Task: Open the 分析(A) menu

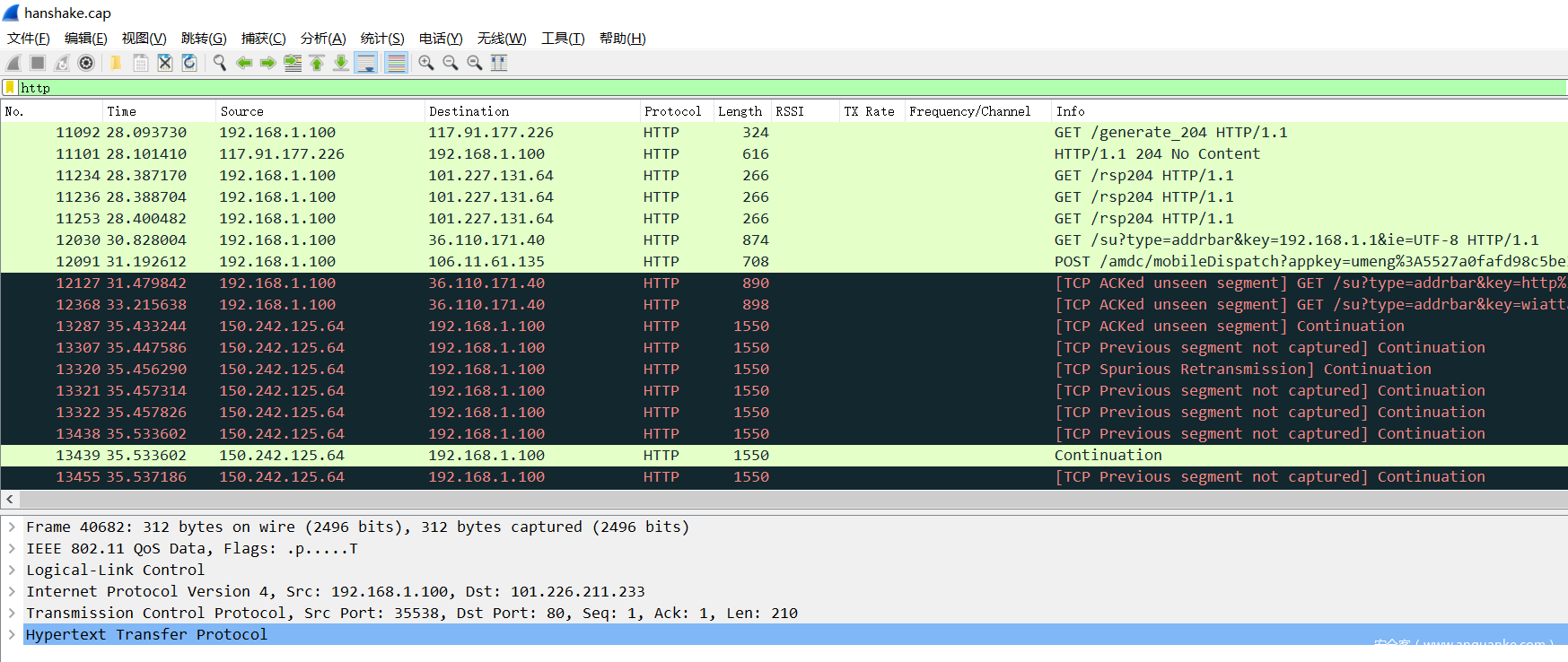Action: pyautogui.click(x=322, y=39)
